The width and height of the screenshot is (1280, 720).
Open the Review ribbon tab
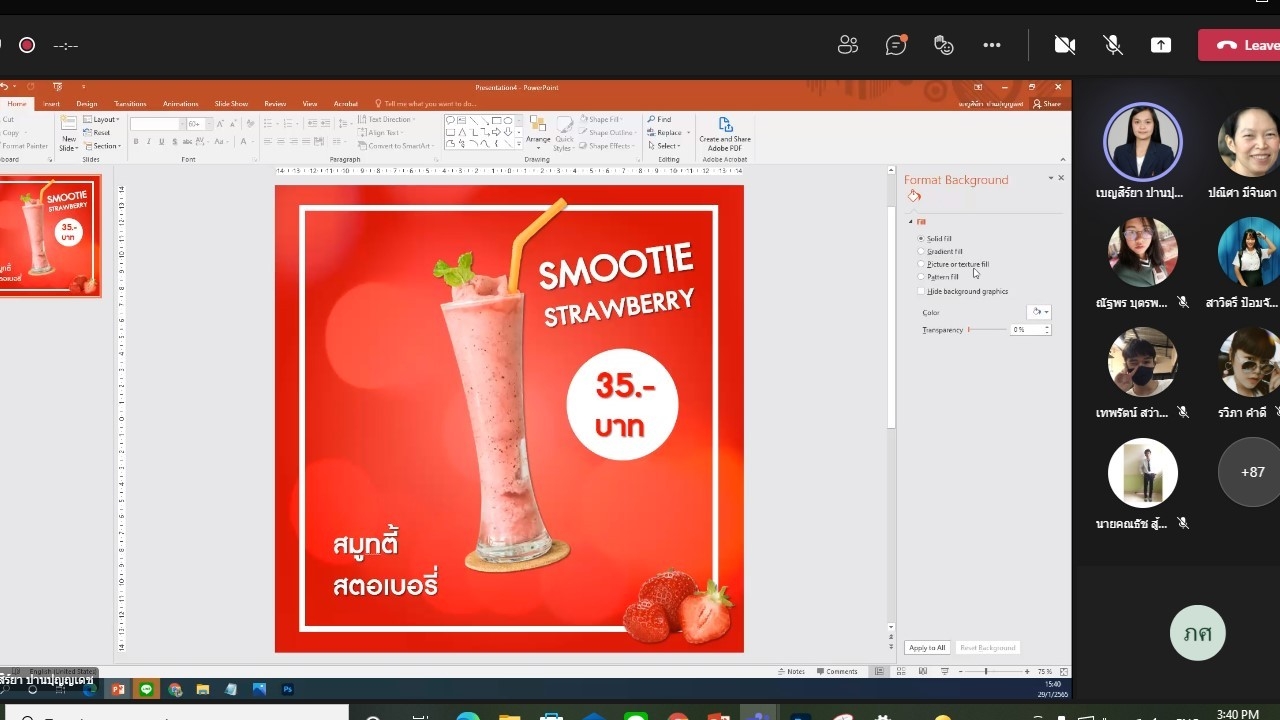tap(275, 104)
